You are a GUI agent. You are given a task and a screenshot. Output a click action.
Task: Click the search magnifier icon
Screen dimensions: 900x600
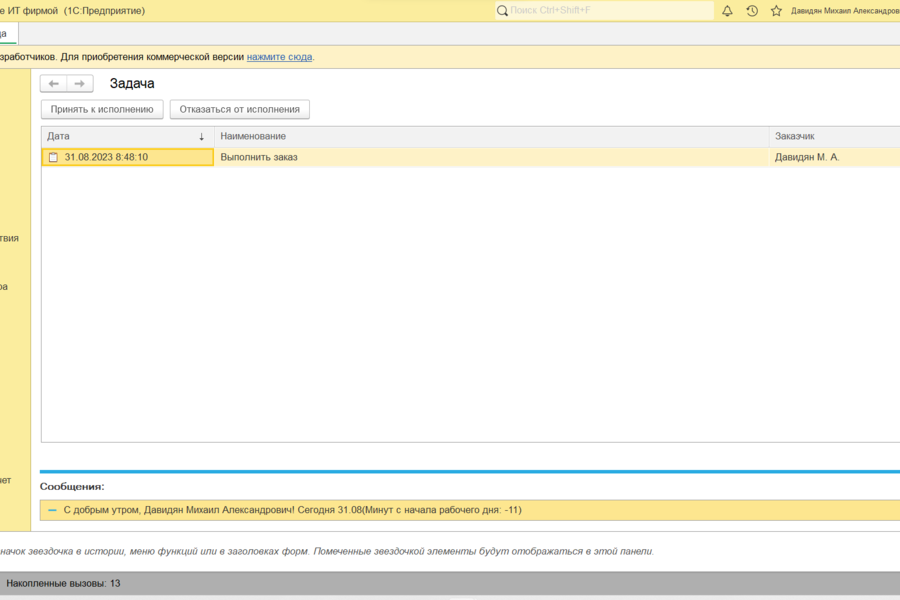502,11
